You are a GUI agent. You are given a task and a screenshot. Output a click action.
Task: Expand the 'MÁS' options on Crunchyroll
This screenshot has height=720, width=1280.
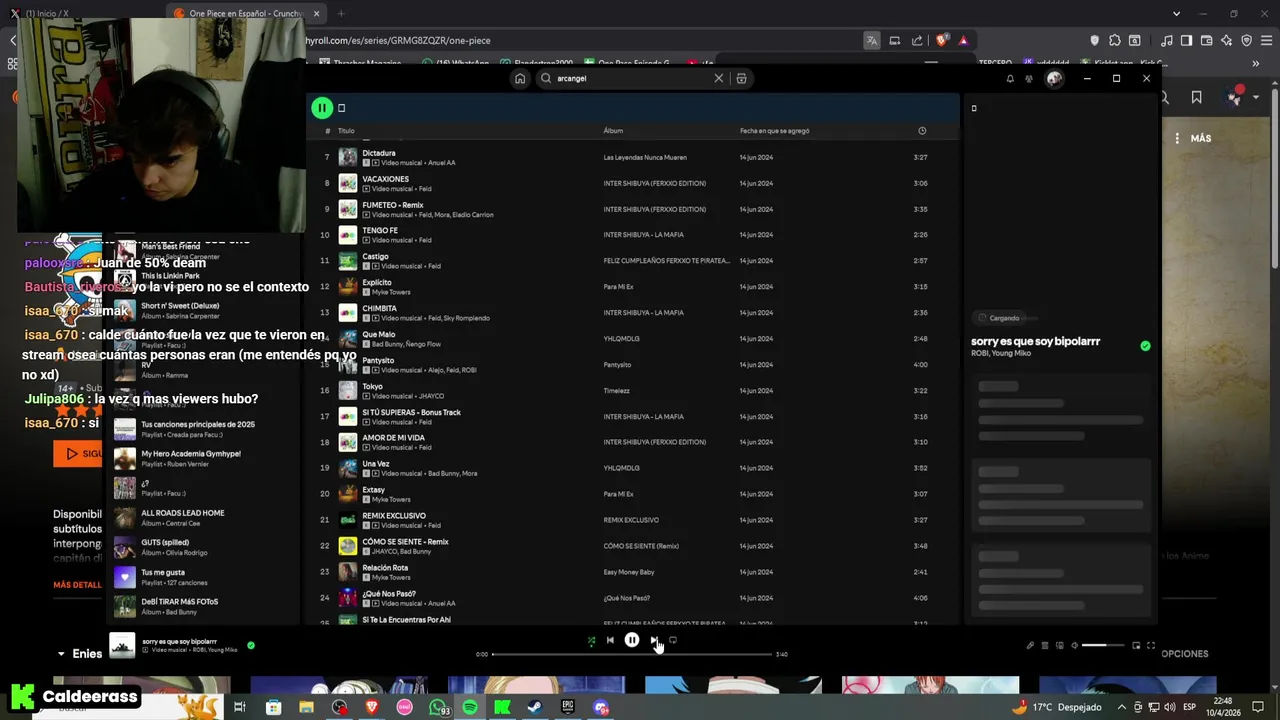coord(1193,138)
